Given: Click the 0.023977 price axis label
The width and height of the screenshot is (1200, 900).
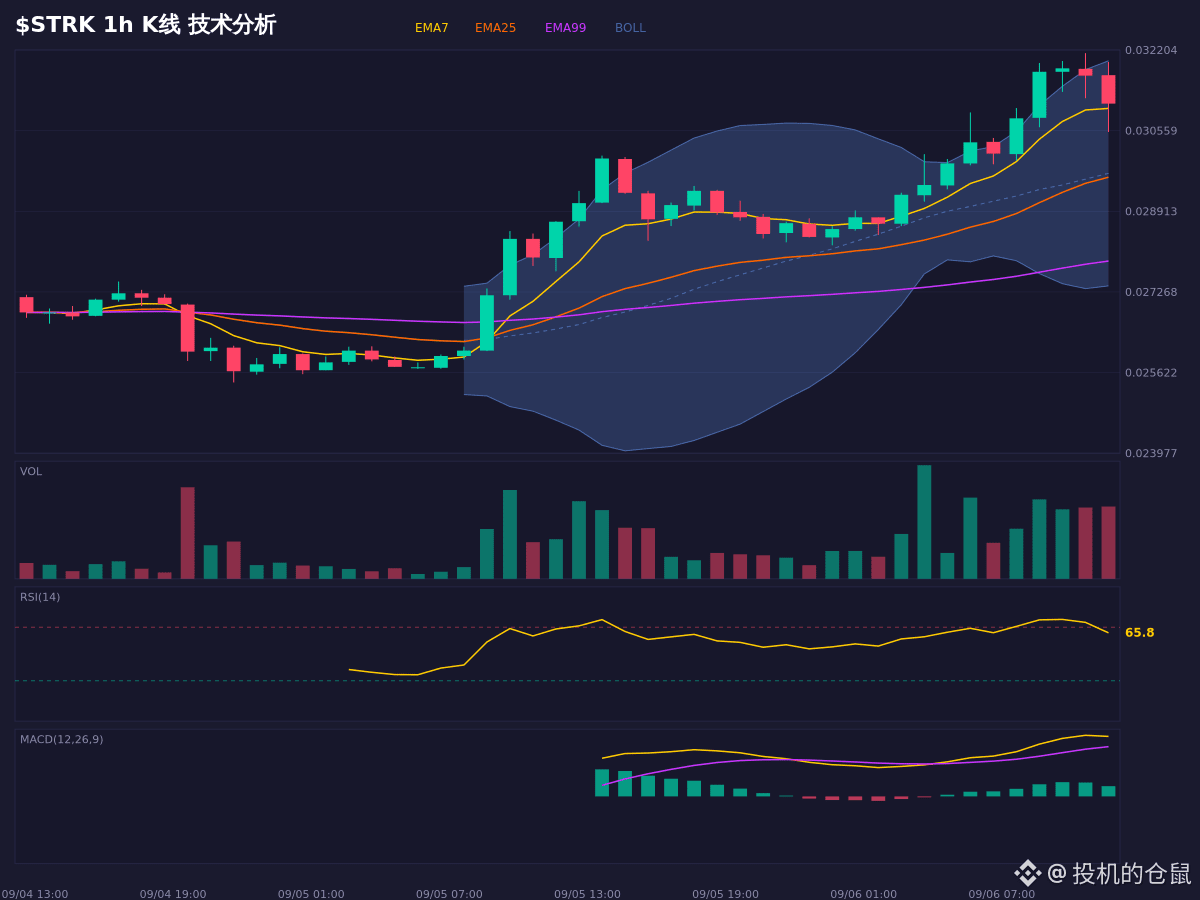Looking at the screenshot, I should click(1151, 453).
